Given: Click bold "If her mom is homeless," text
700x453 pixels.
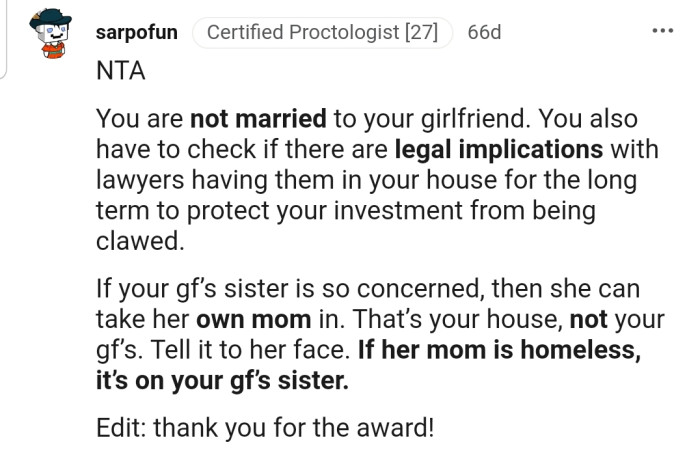Looking at the screenshot, I should (x=528, y=353).
